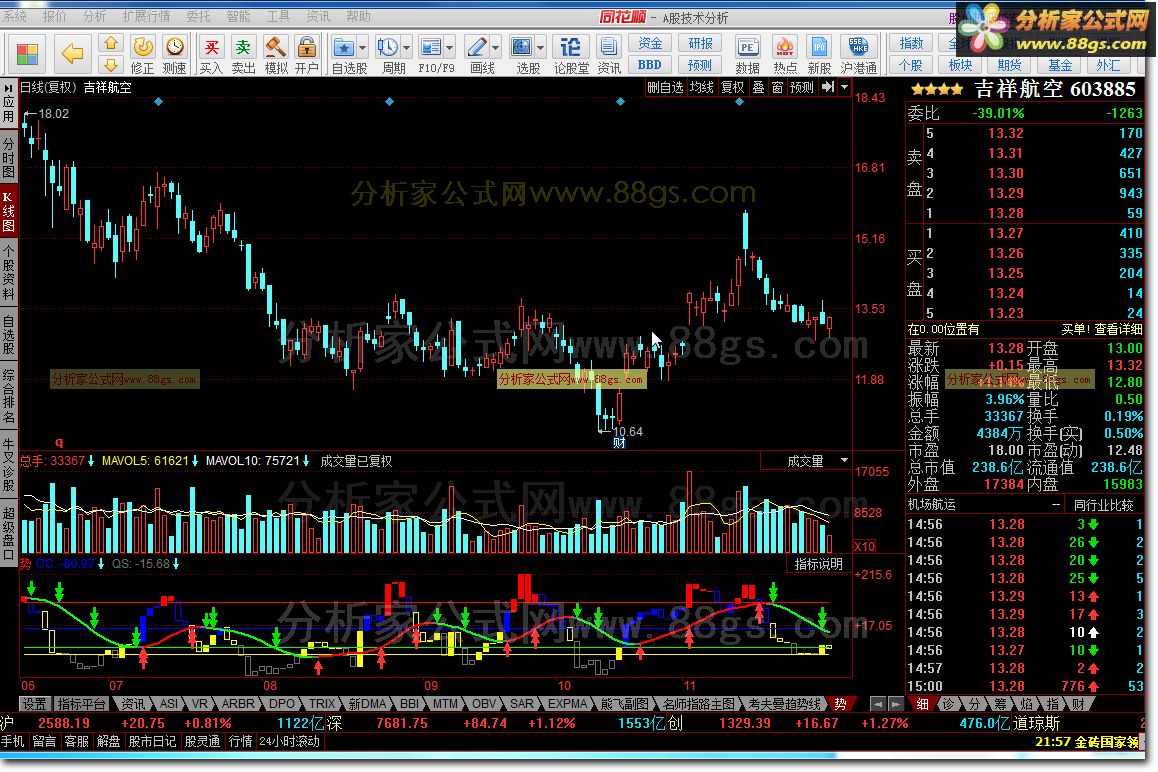Screen dimensions: 1158x772
Task: Open the 热点 HOT flame icon
Action: [x=784, y=47]
